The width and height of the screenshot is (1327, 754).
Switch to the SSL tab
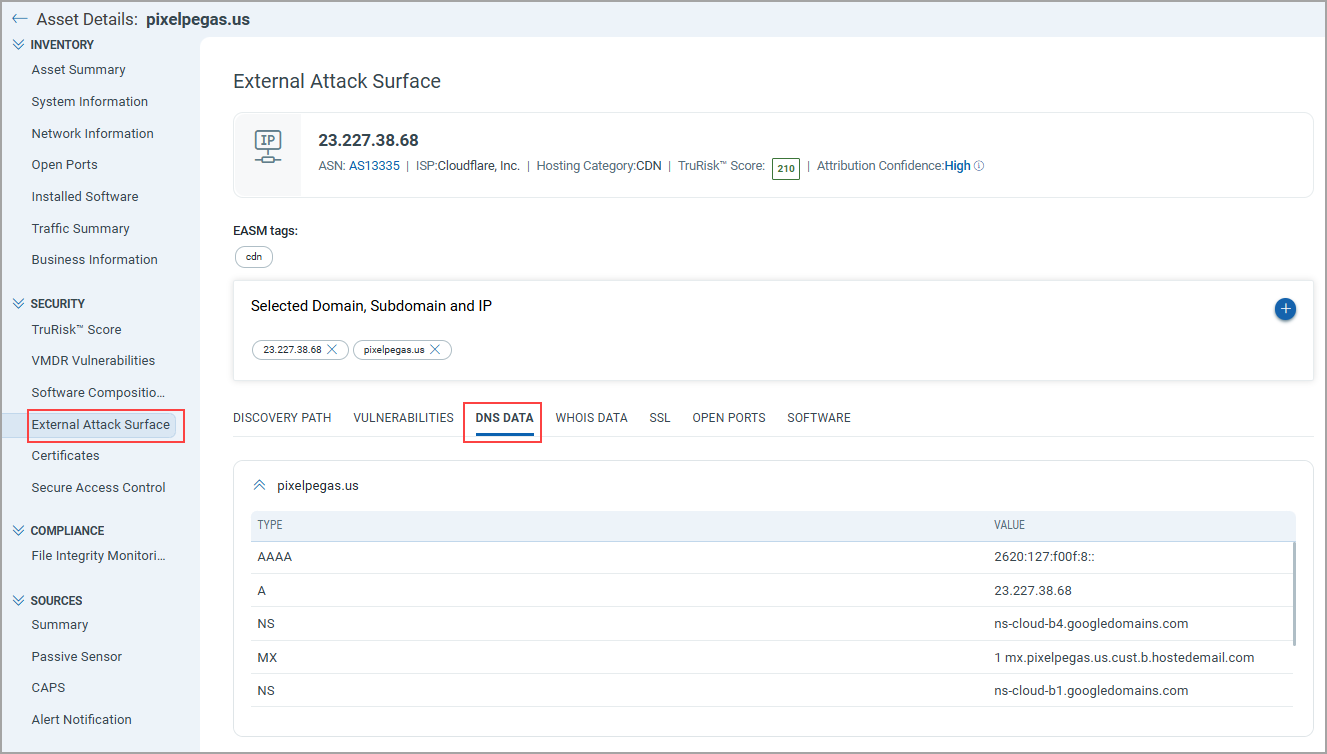(659, 417)
